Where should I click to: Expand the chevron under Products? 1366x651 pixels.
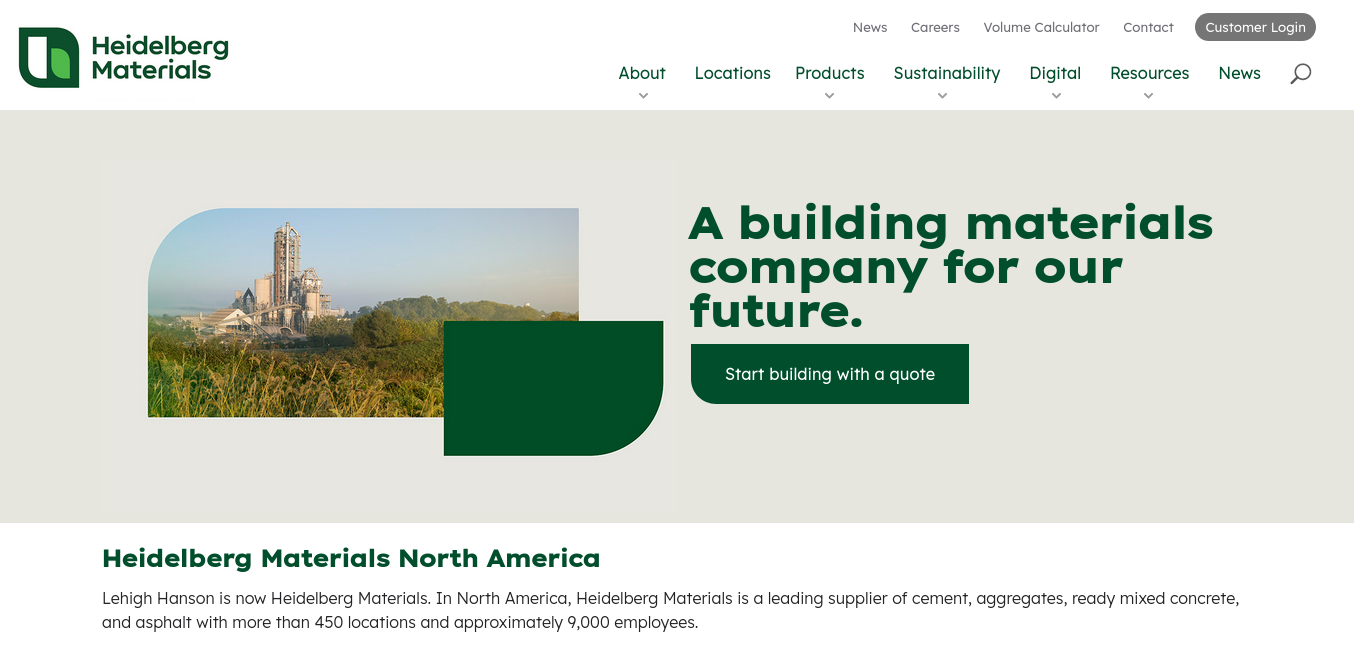(x=829, y=96)
